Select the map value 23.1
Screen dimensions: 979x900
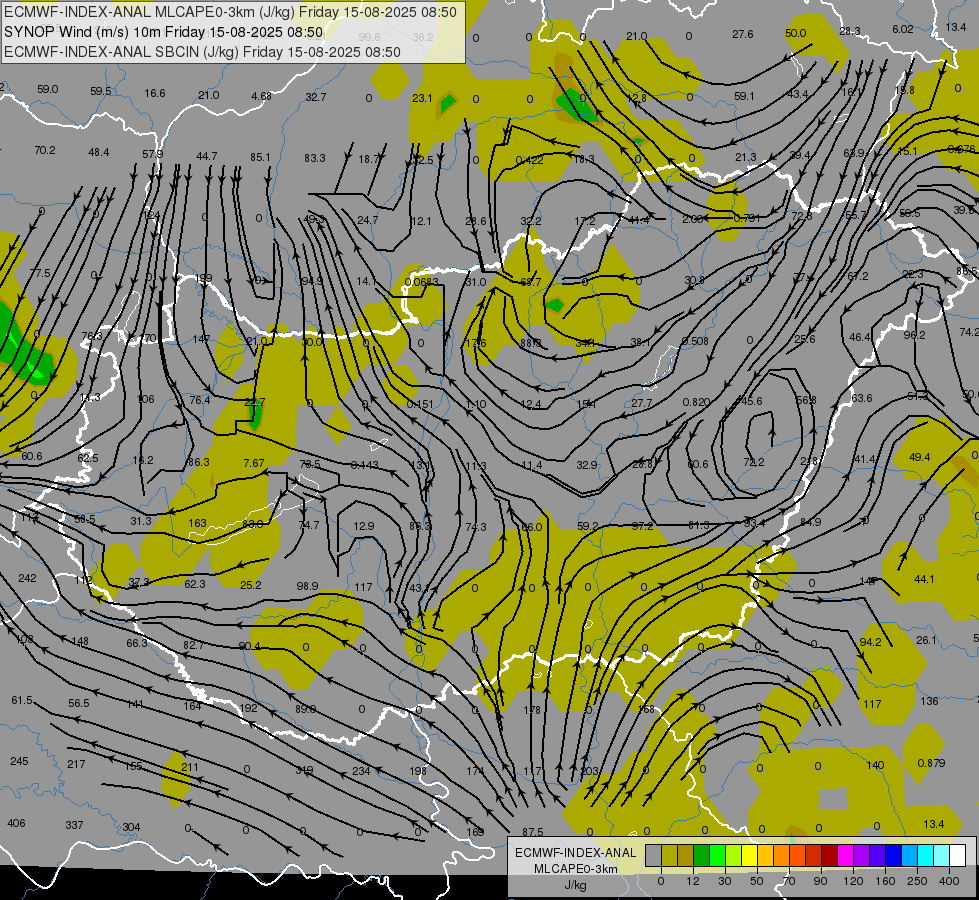(422, 97)
